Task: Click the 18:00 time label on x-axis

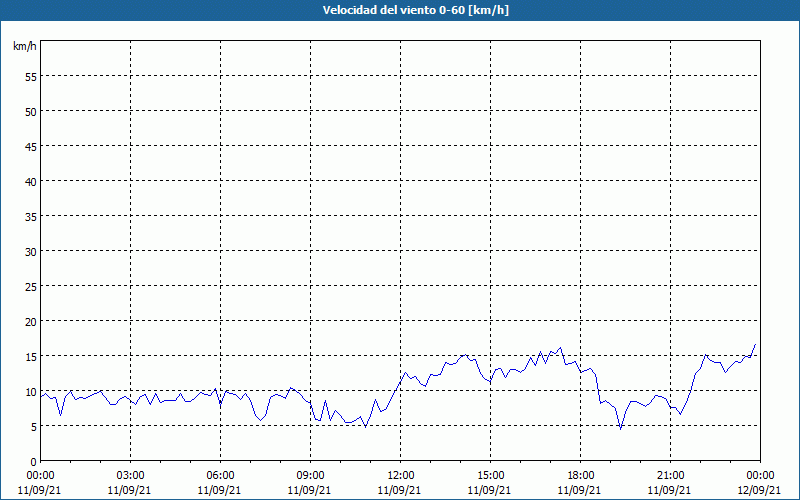Action: [581, 476]
